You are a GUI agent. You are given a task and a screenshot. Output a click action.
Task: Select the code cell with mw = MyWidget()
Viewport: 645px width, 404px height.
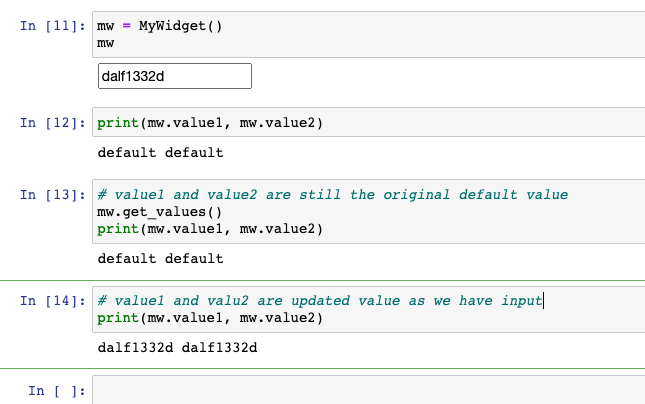click(369, 35)
